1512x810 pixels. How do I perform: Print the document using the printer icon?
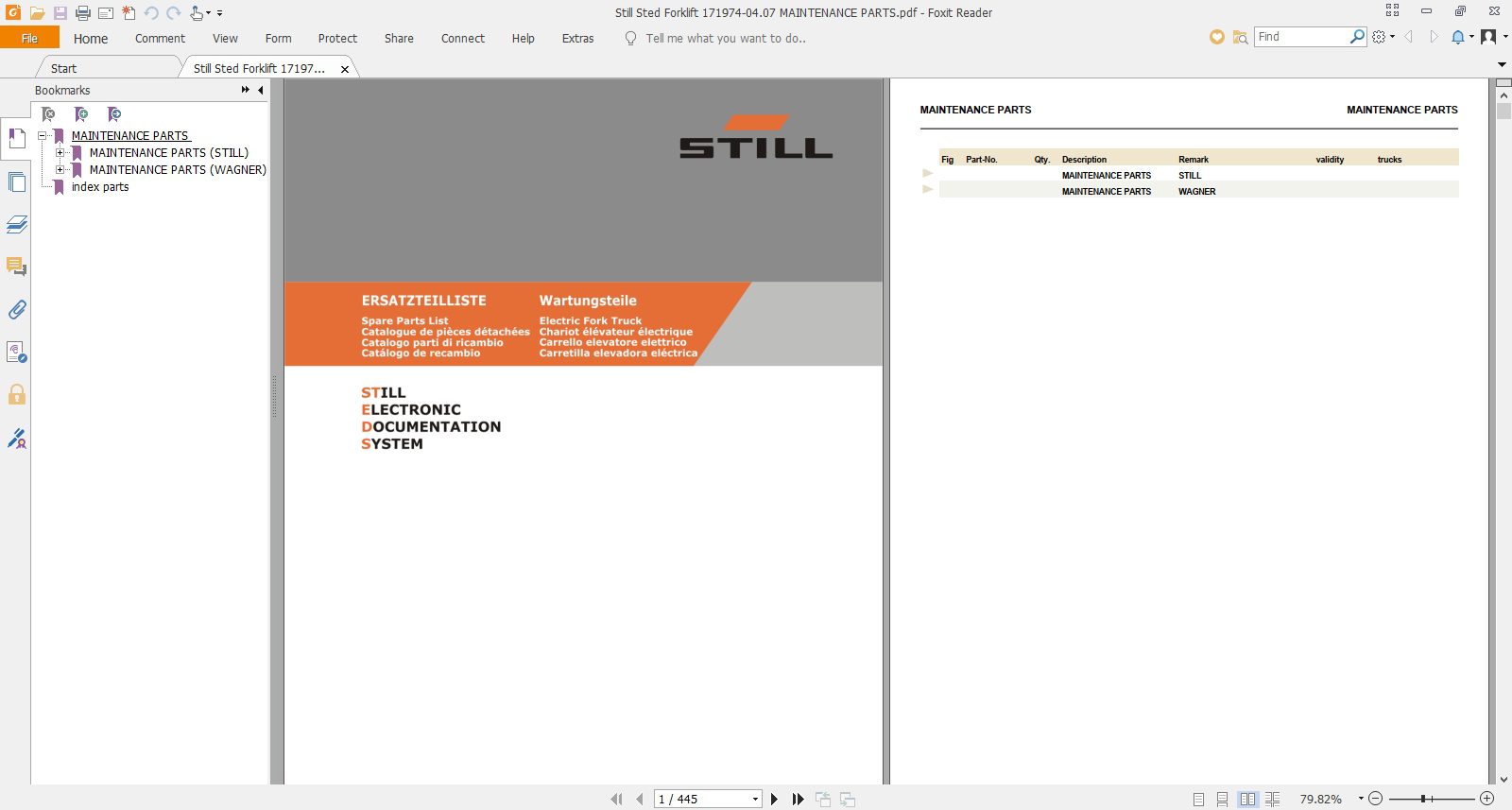tap(83, 13)
